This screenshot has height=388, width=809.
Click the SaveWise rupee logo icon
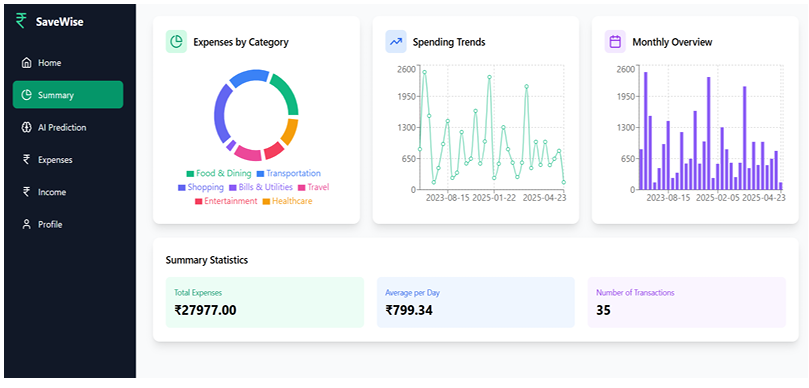coord(21,21)
